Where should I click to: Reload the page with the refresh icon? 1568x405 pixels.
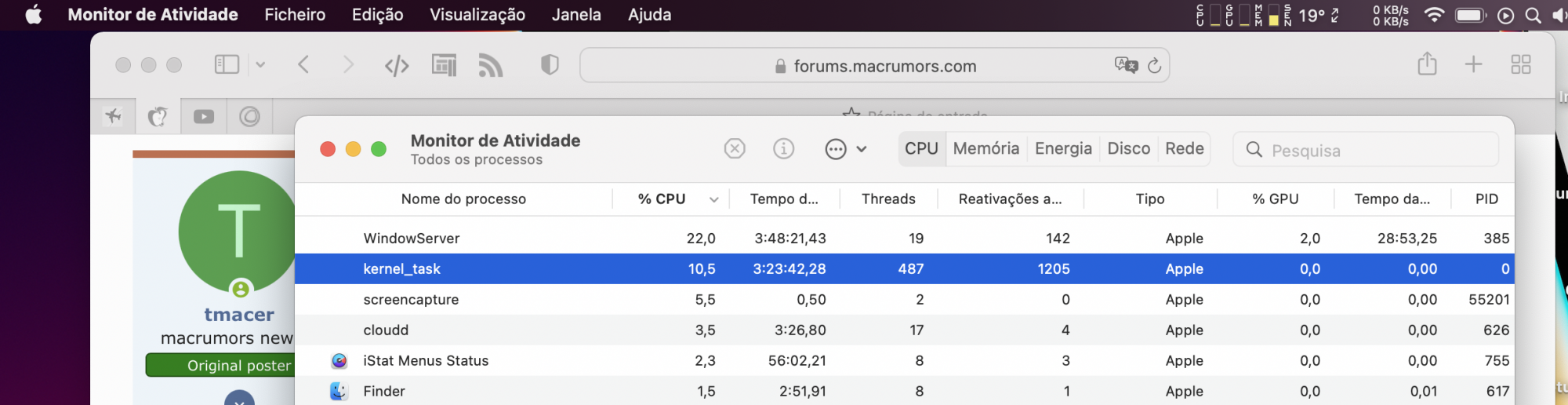(x=1154, y=66)
